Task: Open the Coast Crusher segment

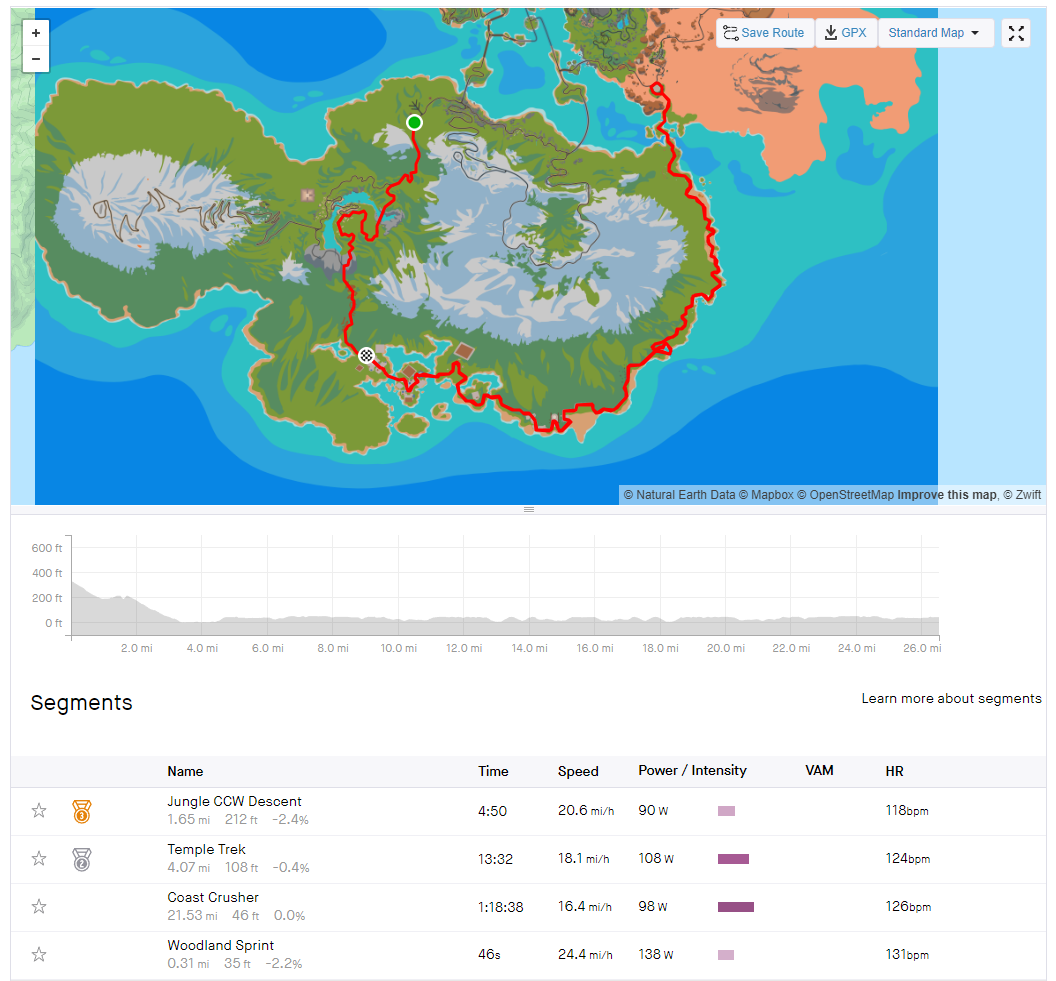Action: [x=213, y=898]
